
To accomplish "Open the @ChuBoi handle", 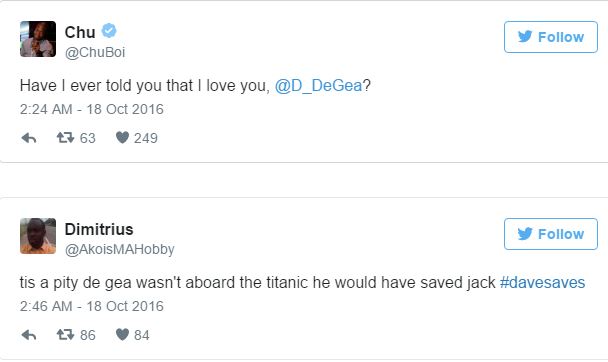I will point(95,52).
